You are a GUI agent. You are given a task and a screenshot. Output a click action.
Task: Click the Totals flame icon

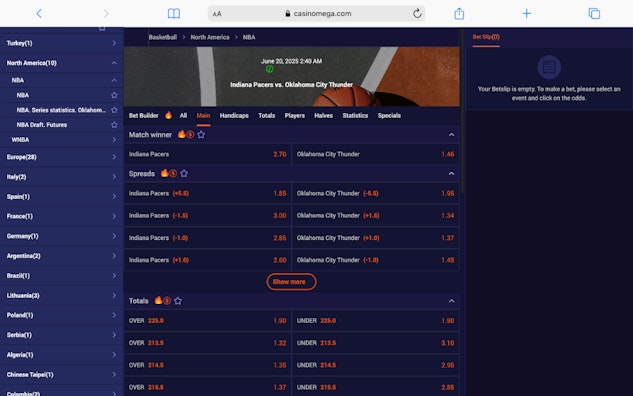tap(158, 300)
